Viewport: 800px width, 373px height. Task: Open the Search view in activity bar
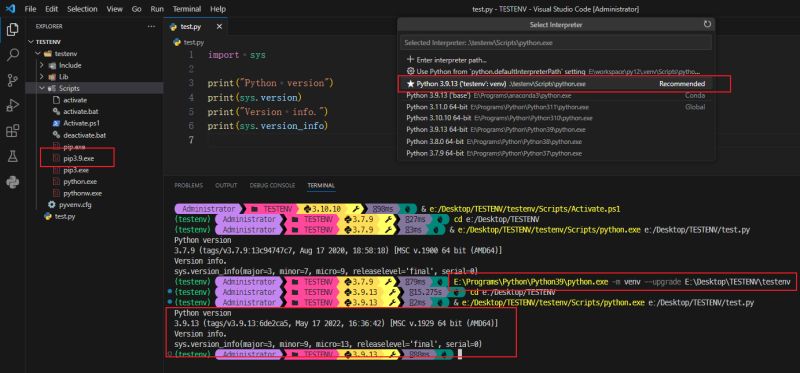pyautogui.click(x=12, y=54)
